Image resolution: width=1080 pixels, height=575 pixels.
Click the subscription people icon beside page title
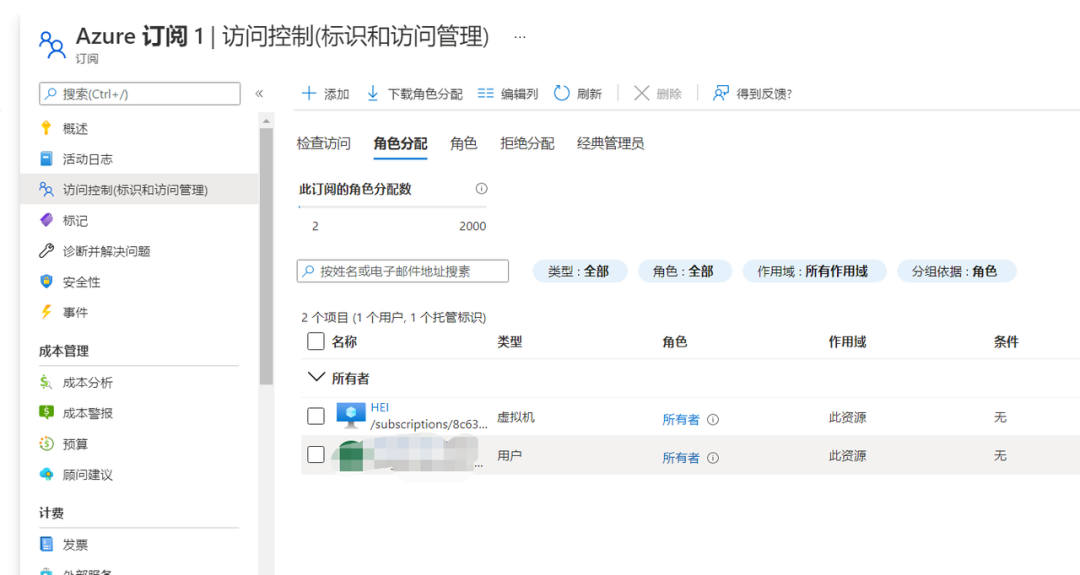52,45
